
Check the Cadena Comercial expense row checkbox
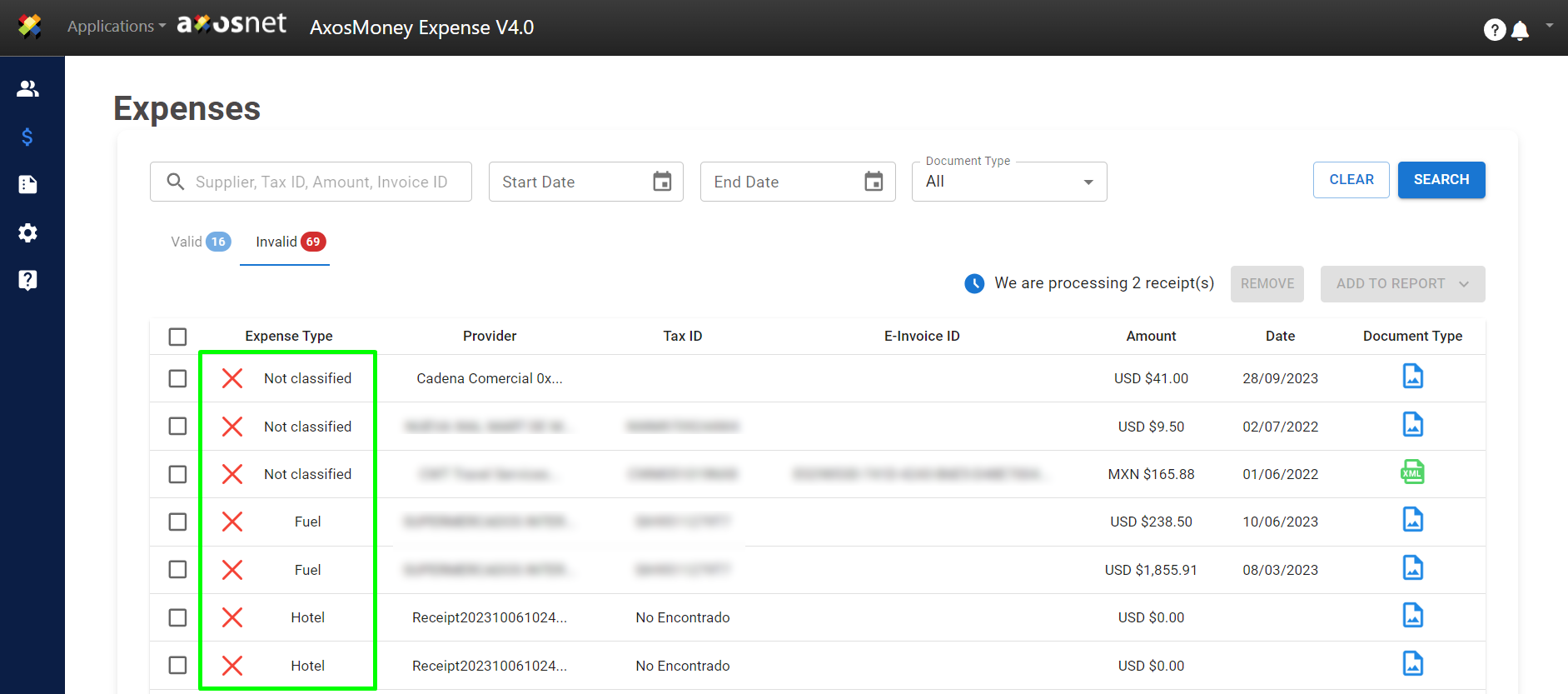177,378
